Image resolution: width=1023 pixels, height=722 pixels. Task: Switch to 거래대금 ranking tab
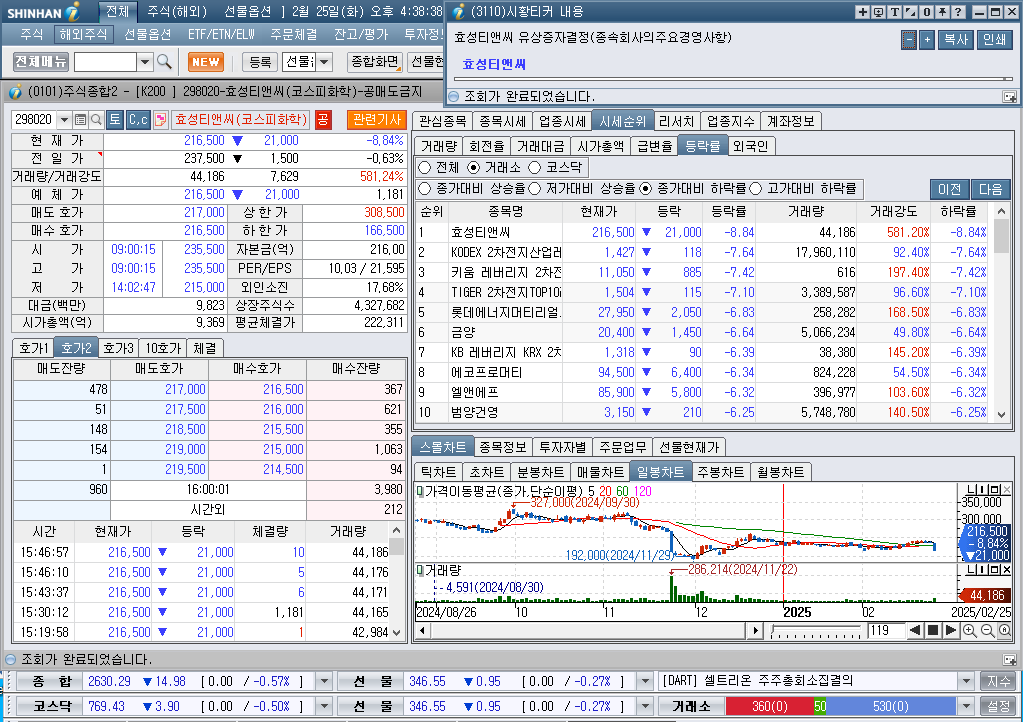(540, 146)
